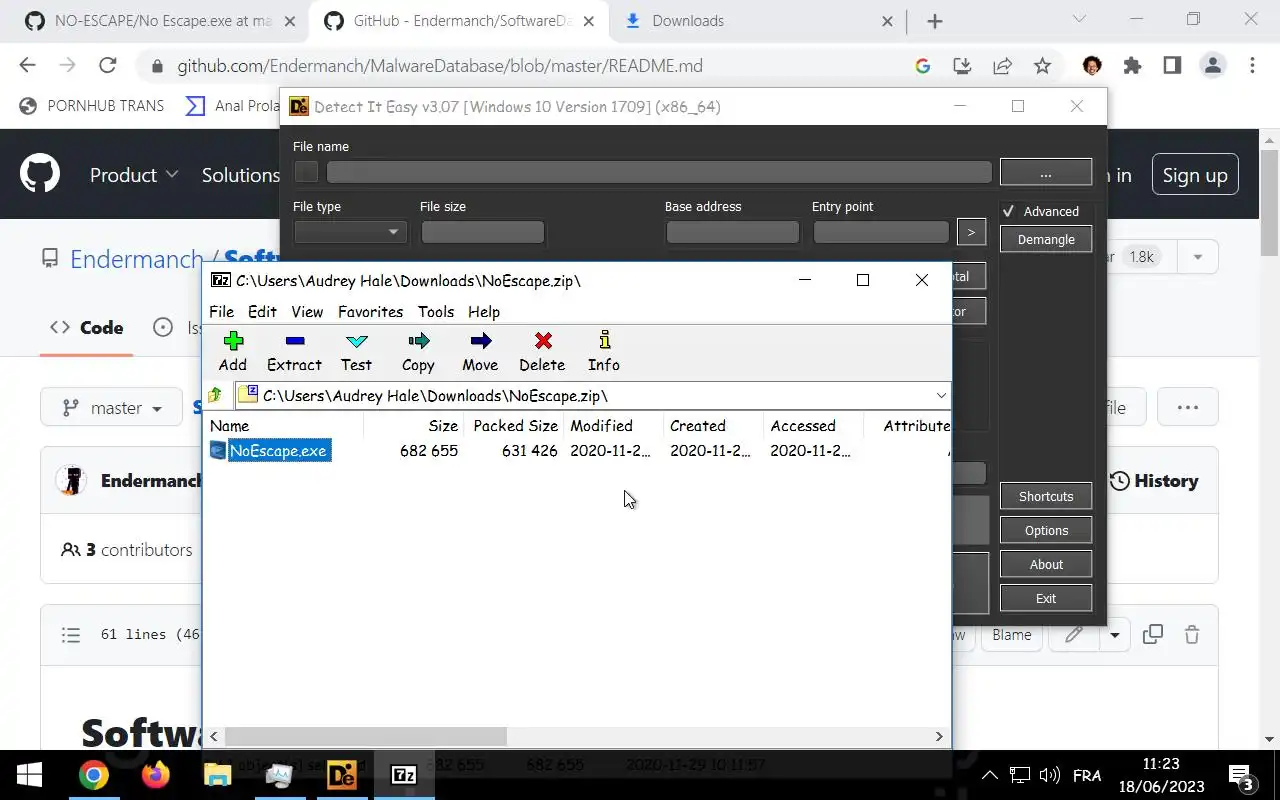This screenshot has width=1280, height=800.
Task: Sort by the Created column header
Action: 713,426
